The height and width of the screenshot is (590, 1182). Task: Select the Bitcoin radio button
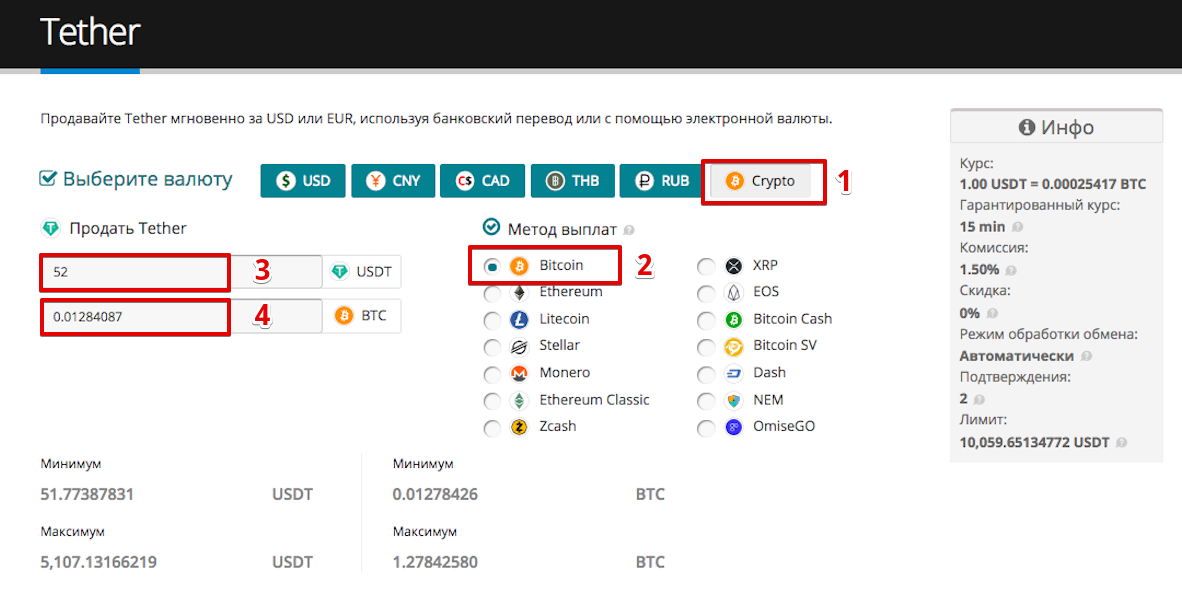point(492,266)
